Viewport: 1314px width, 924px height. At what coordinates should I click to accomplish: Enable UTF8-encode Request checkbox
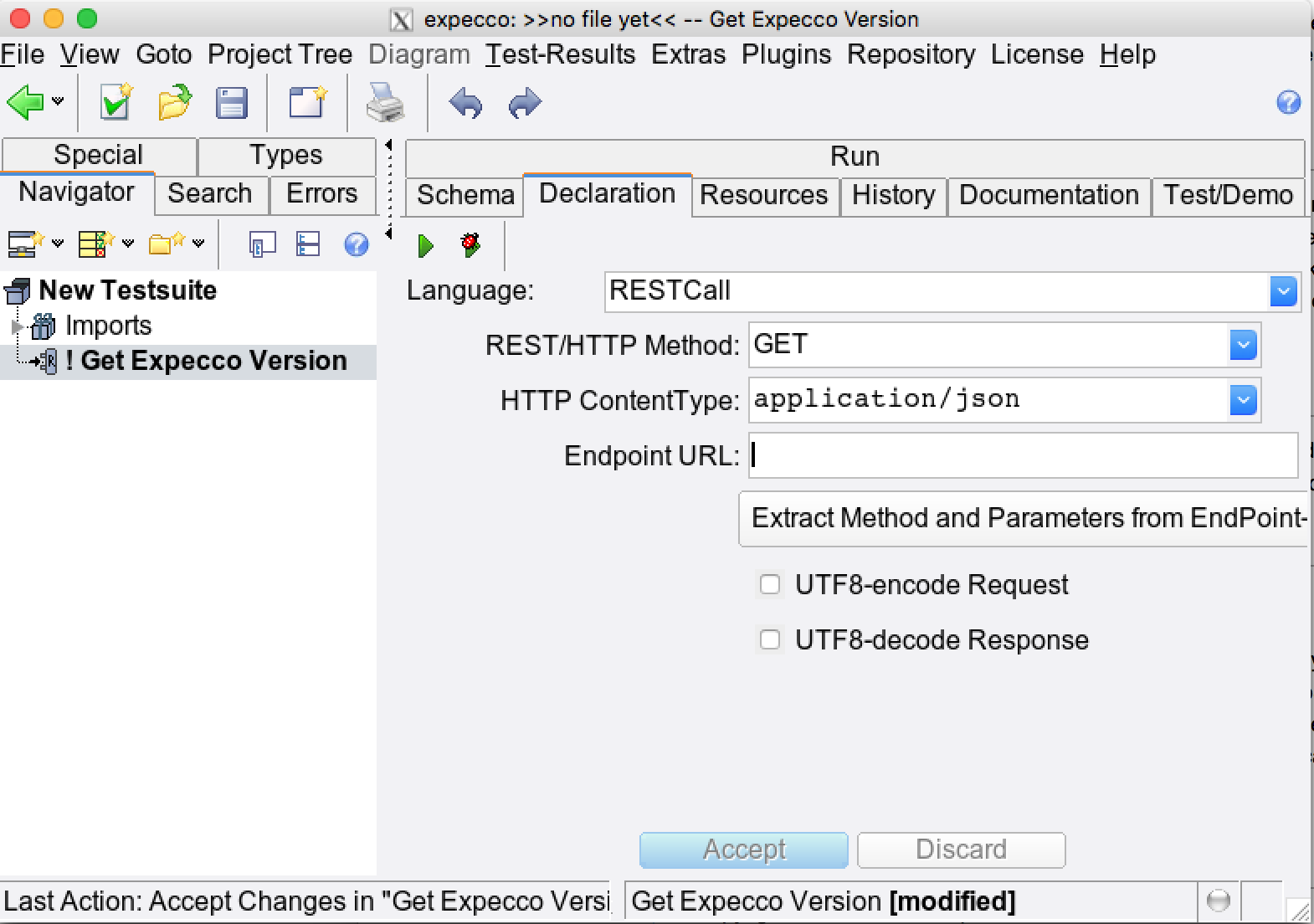coord(769,584)
